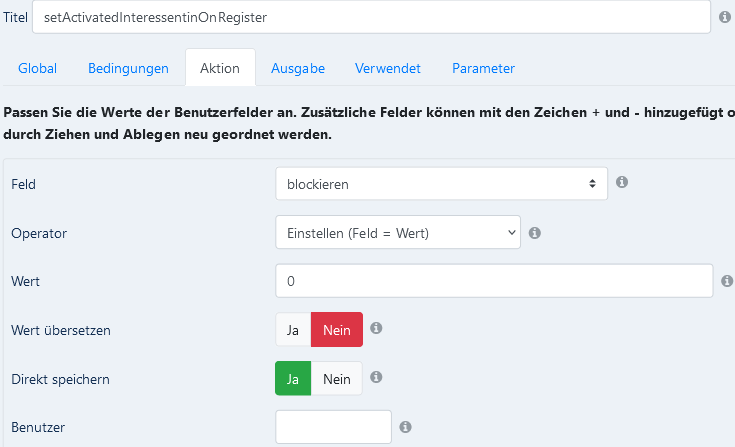This screenshot has height=447, width=735.
Task: Select Nein for Wert übersetzen
Action: click(337, 330)
